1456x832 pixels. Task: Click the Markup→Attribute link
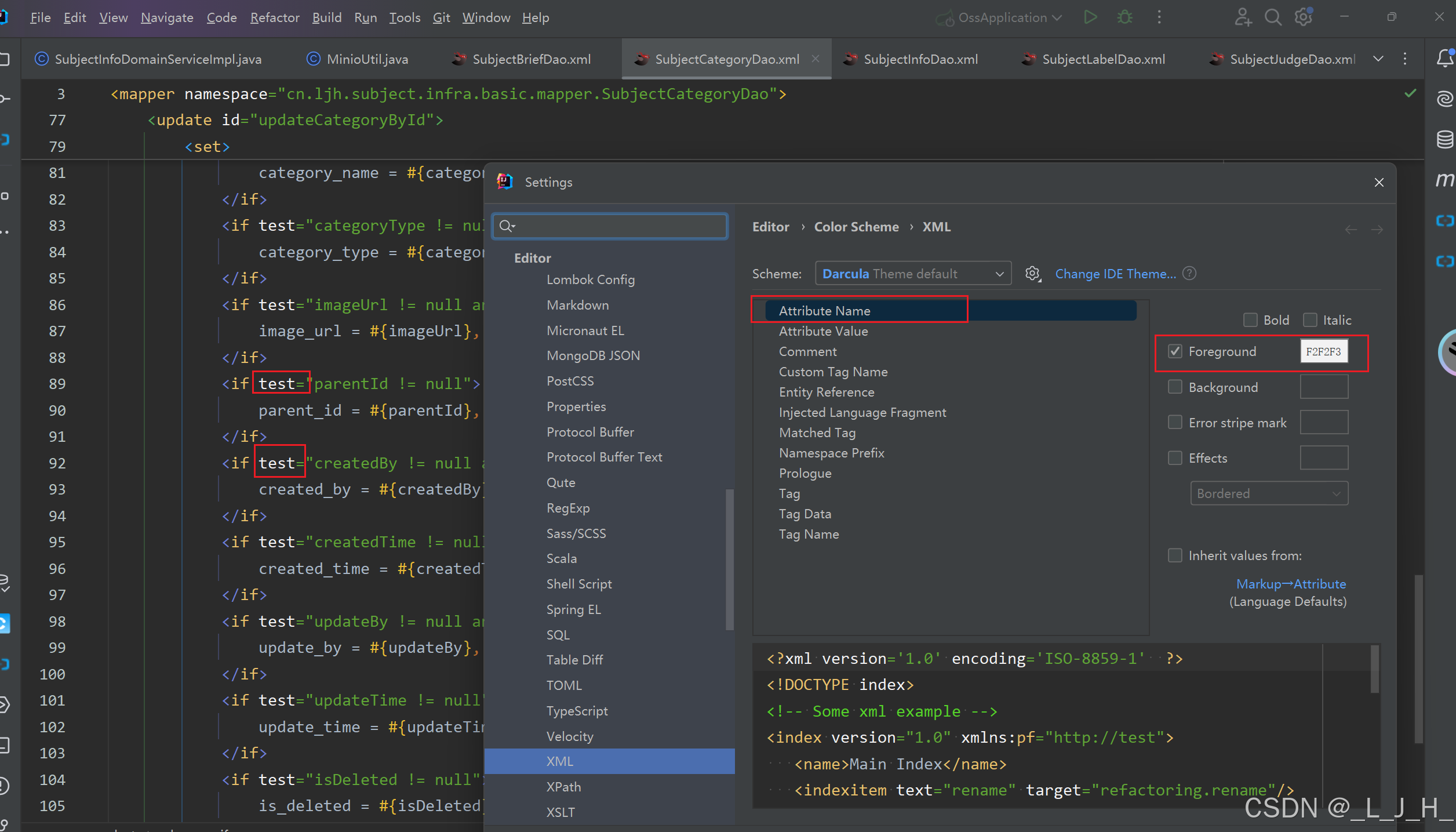click(x=1291, y=584)
